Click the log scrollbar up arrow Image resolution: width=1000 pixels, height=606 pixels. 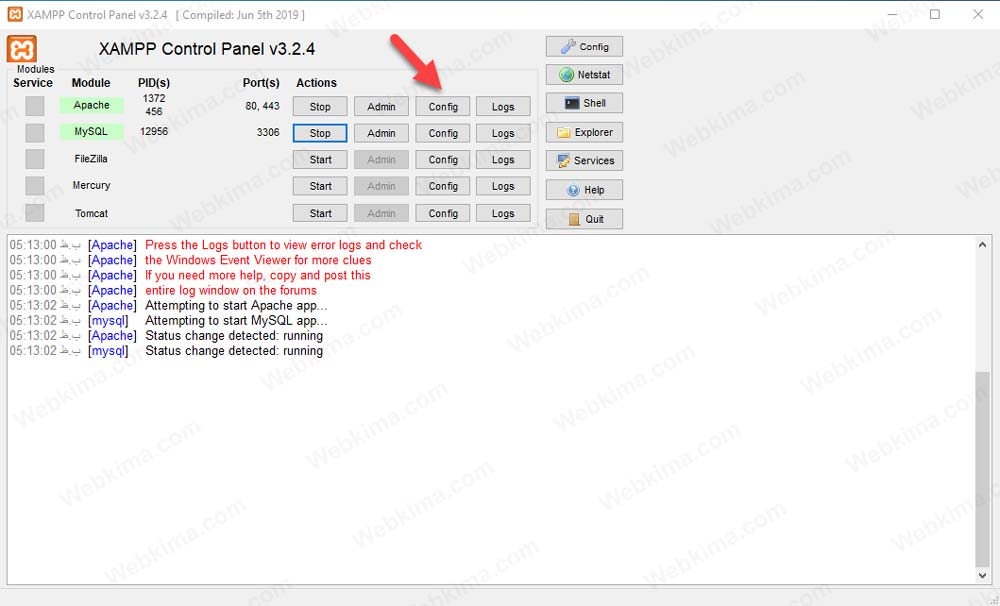click(982, 244)
